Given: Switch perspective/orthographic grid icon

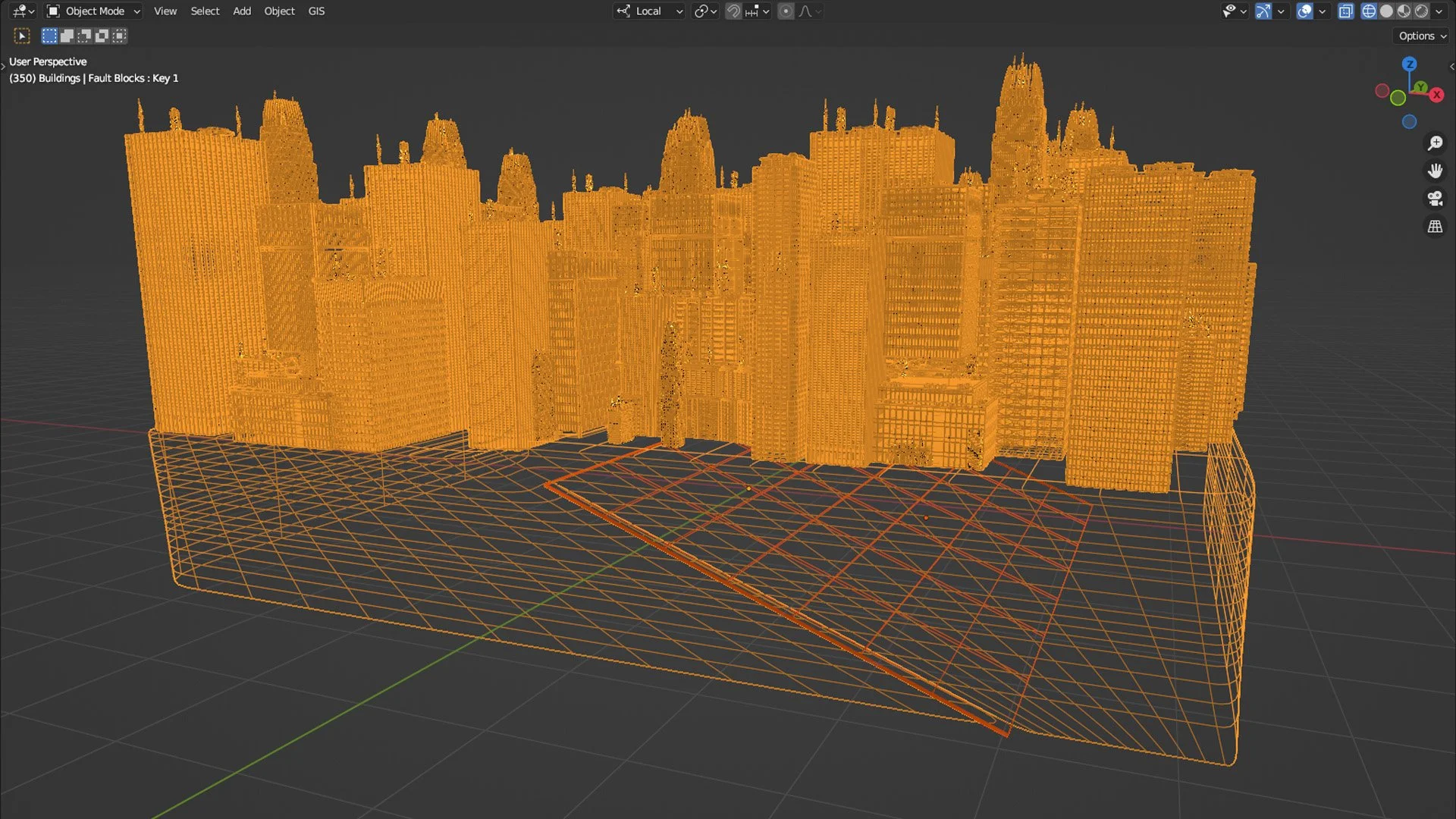Looking at the screenshot, I should point(1435,227).
